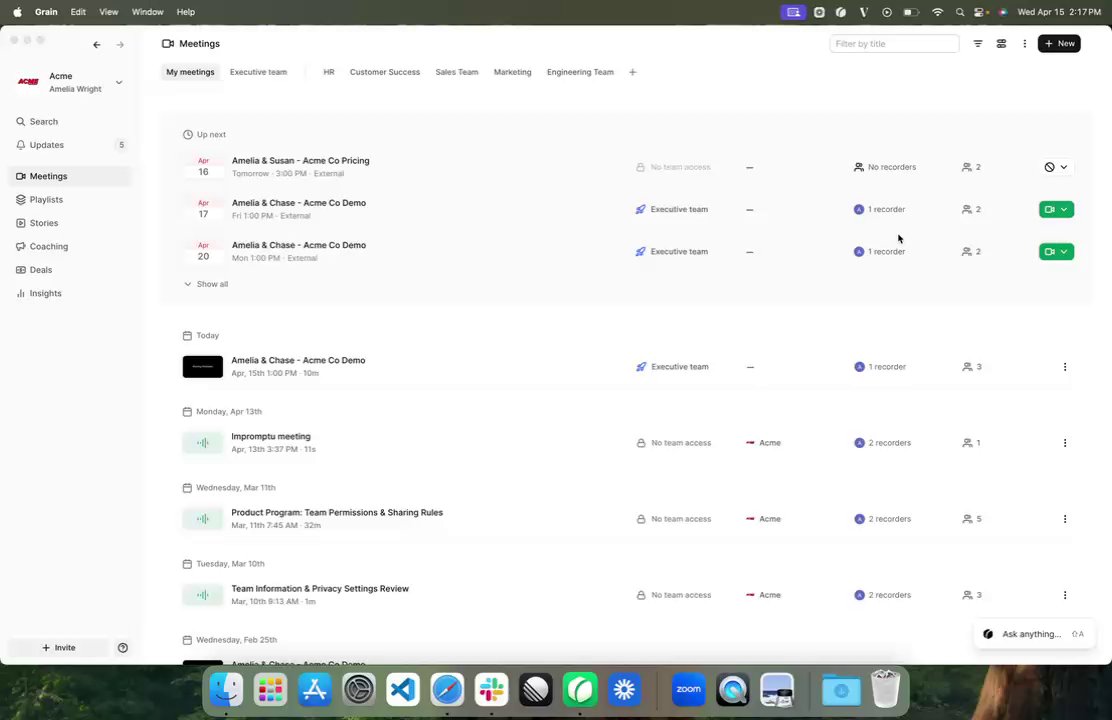Screen dimensions: 1112x720
Task: Click No recorders on Acme Co Pricing
Action: point(885,167)
